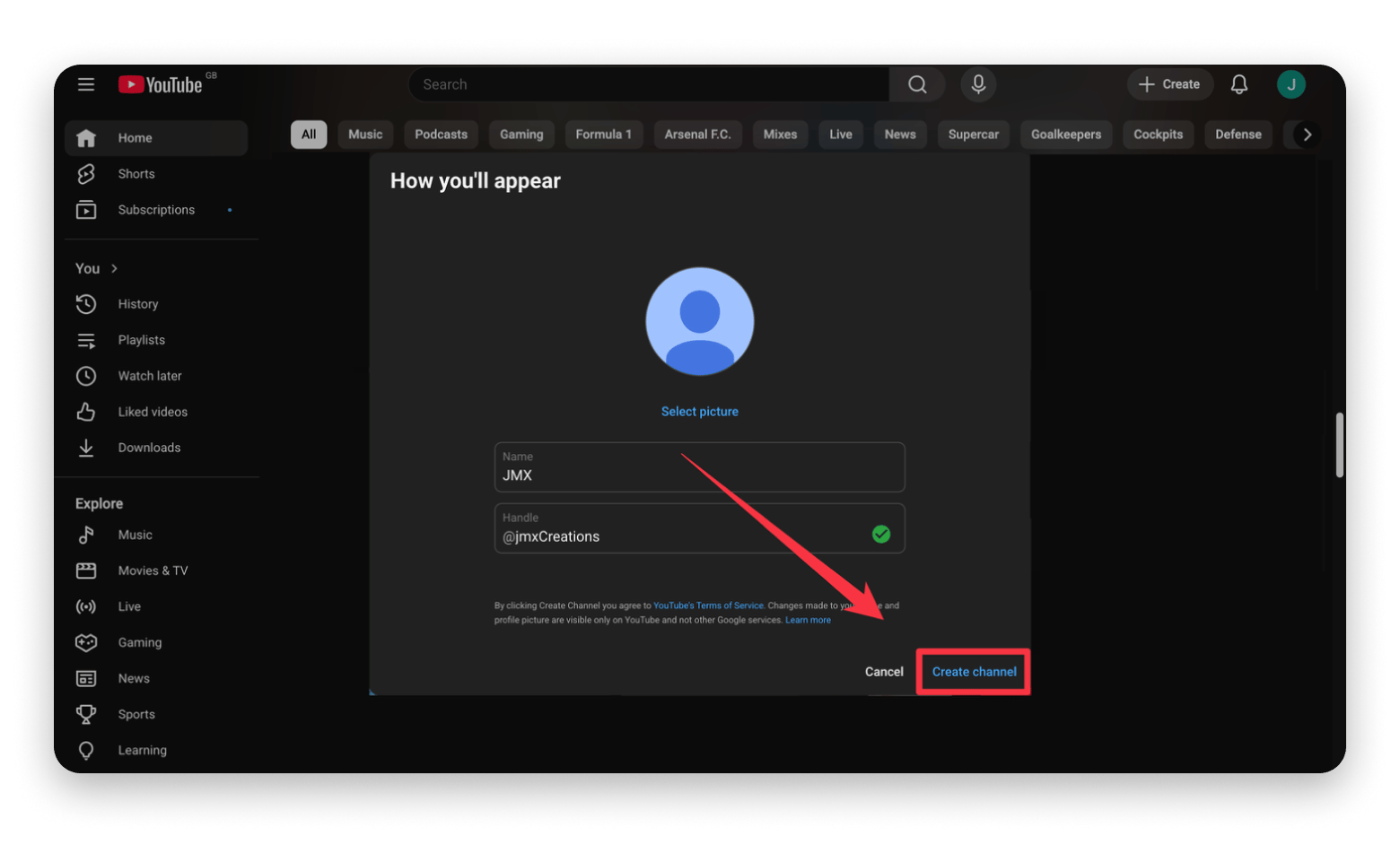Click the Select picture link

pos(699,412)
